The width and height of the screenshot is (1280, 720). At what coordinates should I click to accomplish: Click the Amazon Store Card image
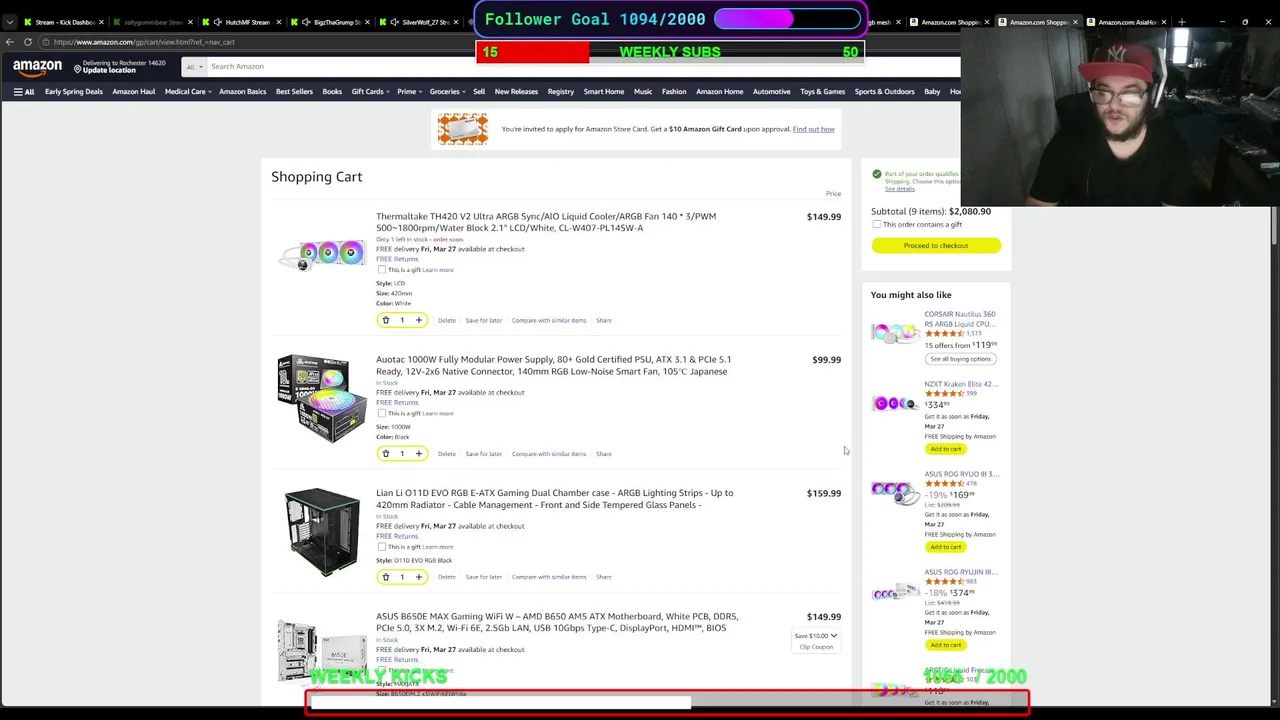(x=463, y=129)
